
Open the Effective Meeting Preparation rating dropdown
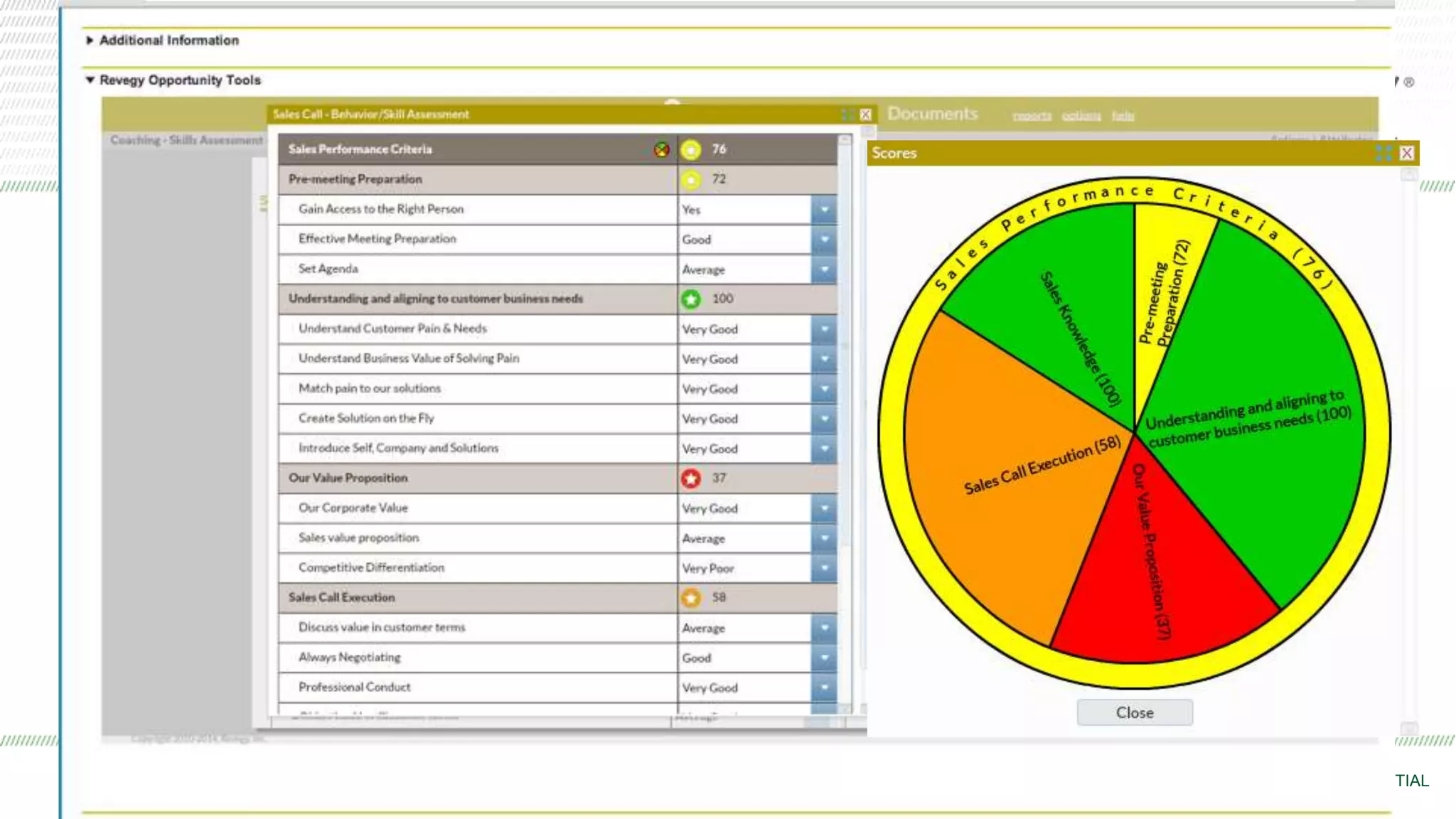tap(824, 240)
